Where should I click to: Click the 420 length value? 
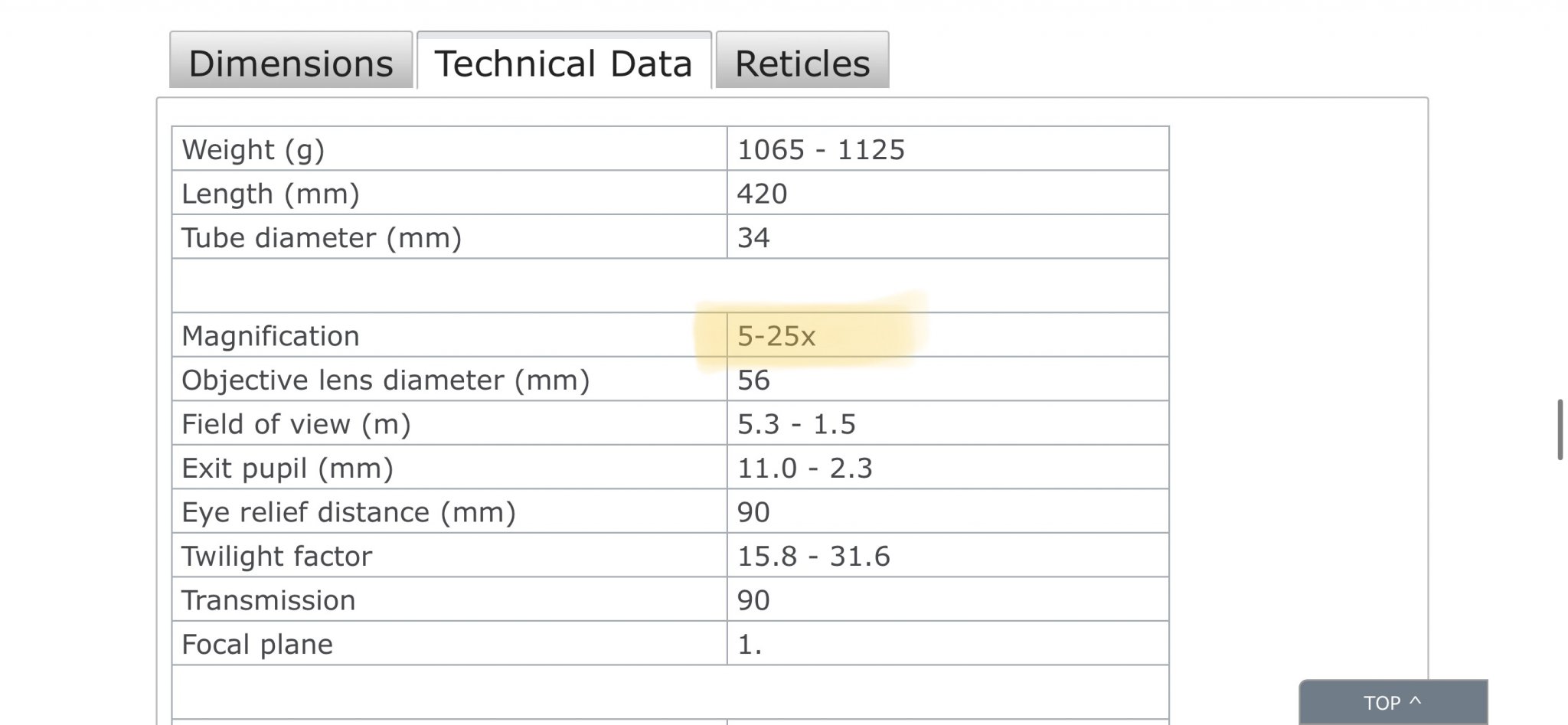(762, 194)
